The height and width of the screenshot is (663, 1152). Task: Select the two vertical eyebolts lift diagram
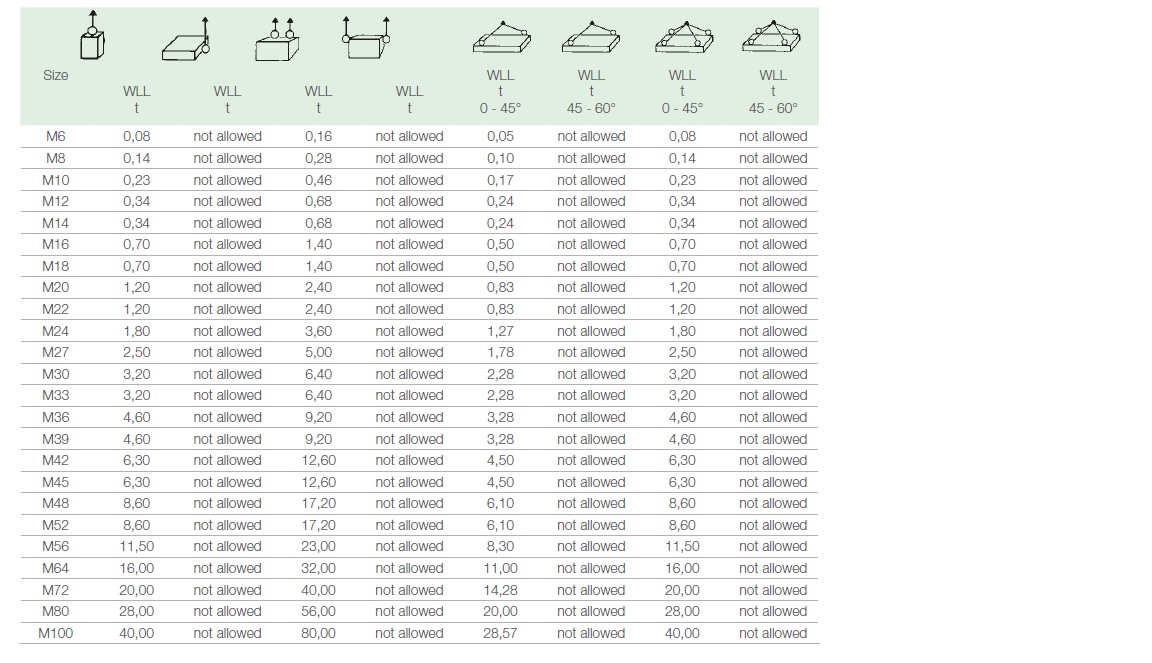tap(279, 40)
